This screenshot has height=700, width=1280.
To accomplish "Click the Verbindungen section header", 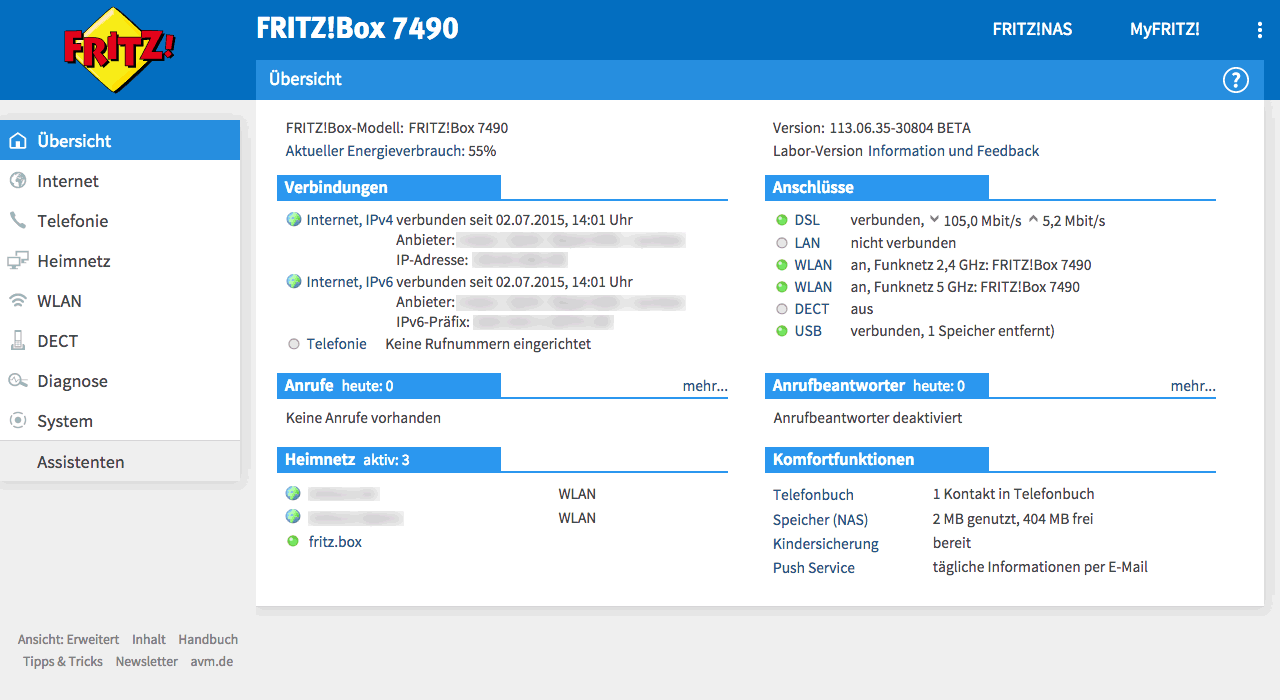I will coord(389,187).
